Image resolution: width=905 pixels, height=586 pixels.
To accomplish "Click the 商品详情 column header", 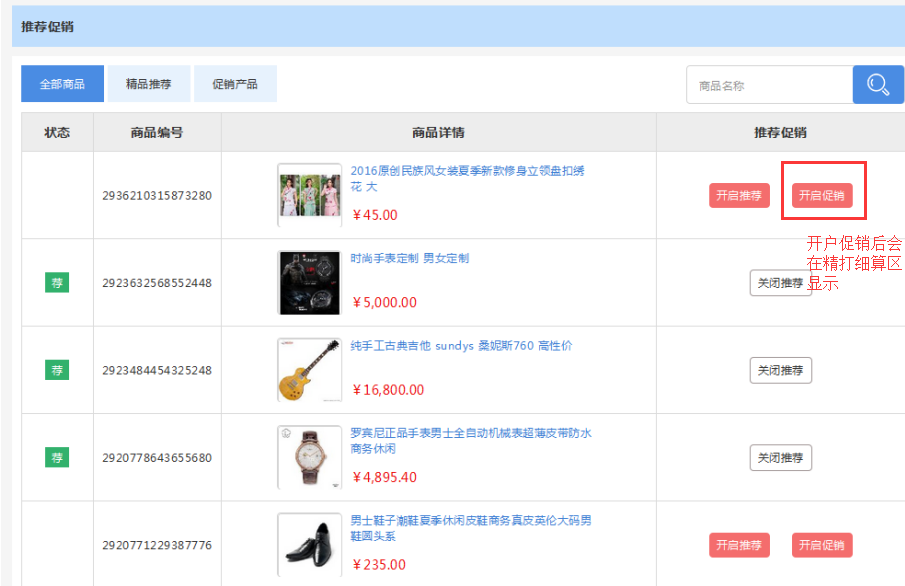I will coord(439,132).
